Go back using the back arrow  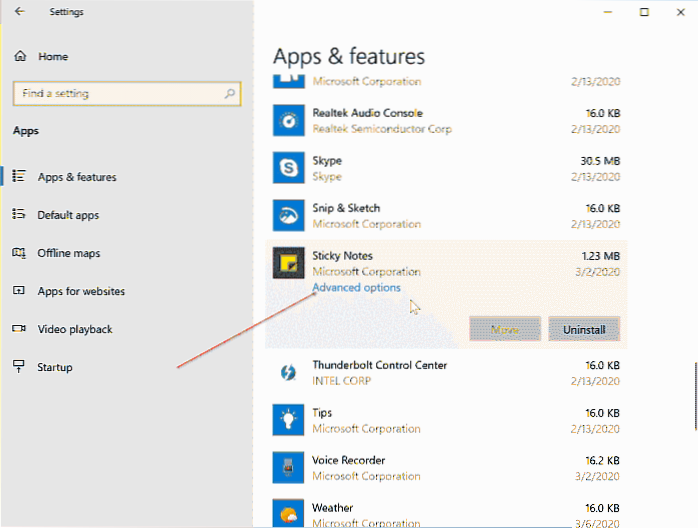20,12
